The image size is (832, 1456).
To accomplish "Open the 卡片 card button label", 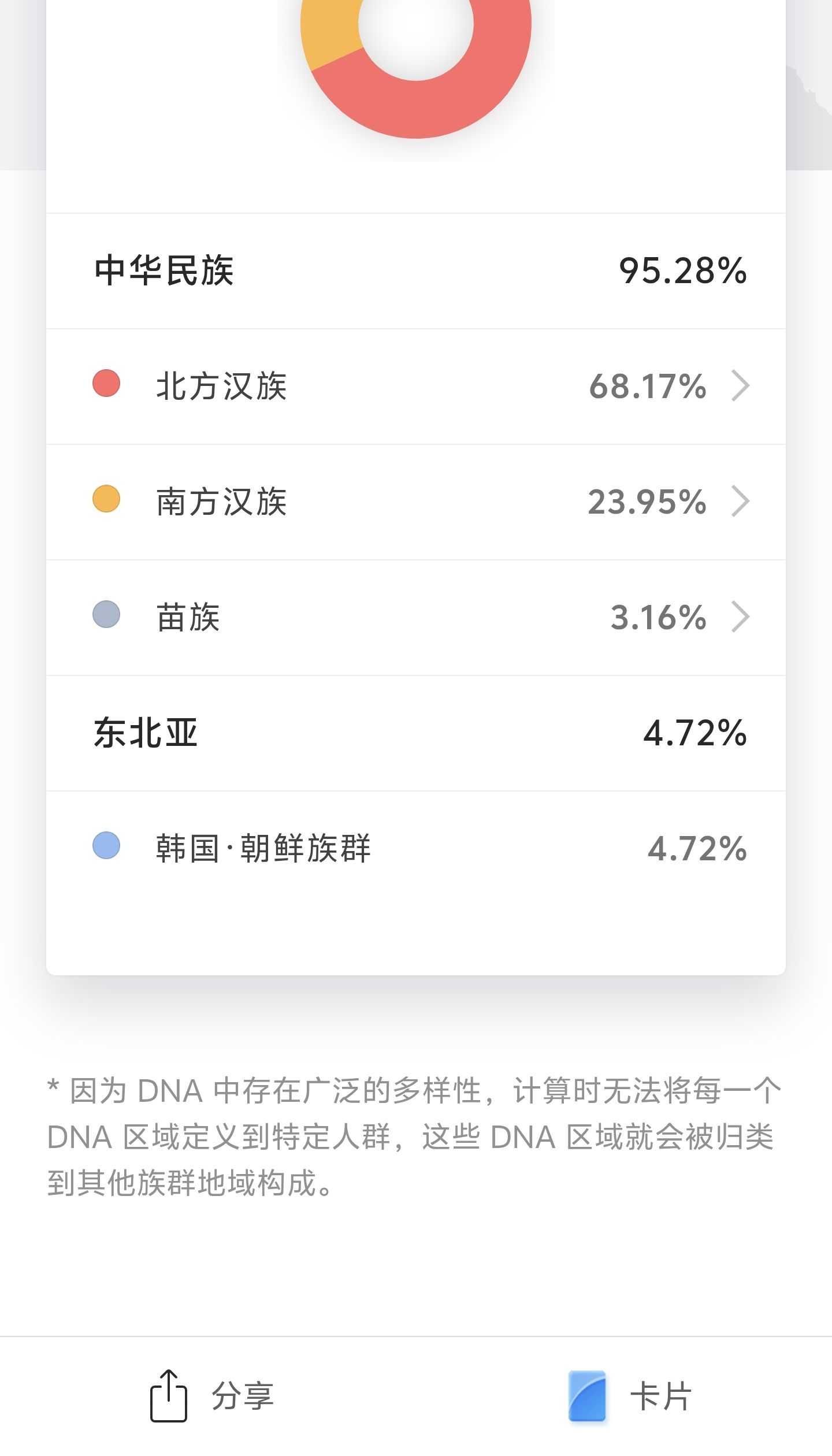I will (x=661, y=1396).
